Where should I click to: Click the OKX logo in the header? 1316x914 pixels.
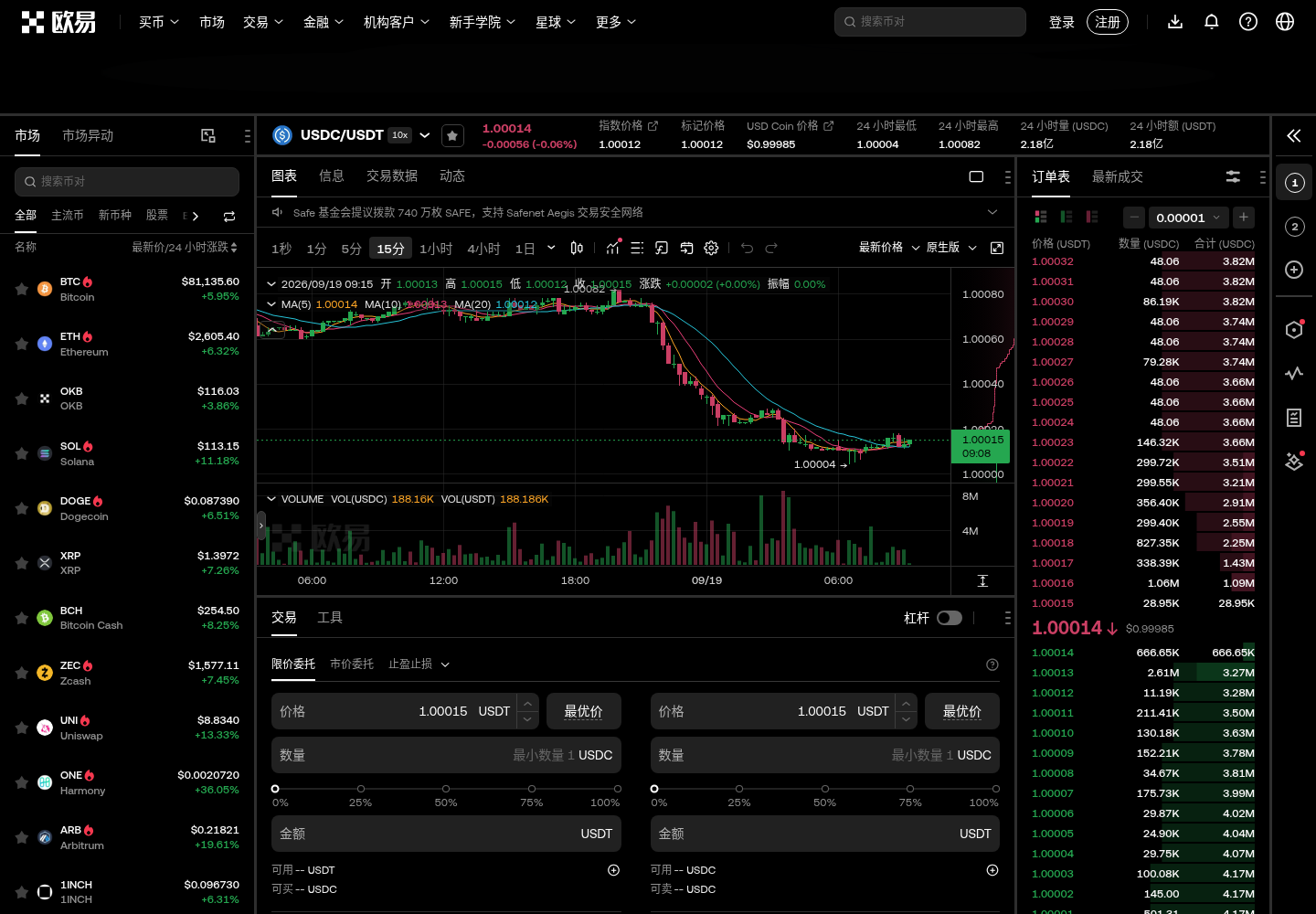(58, 22)
